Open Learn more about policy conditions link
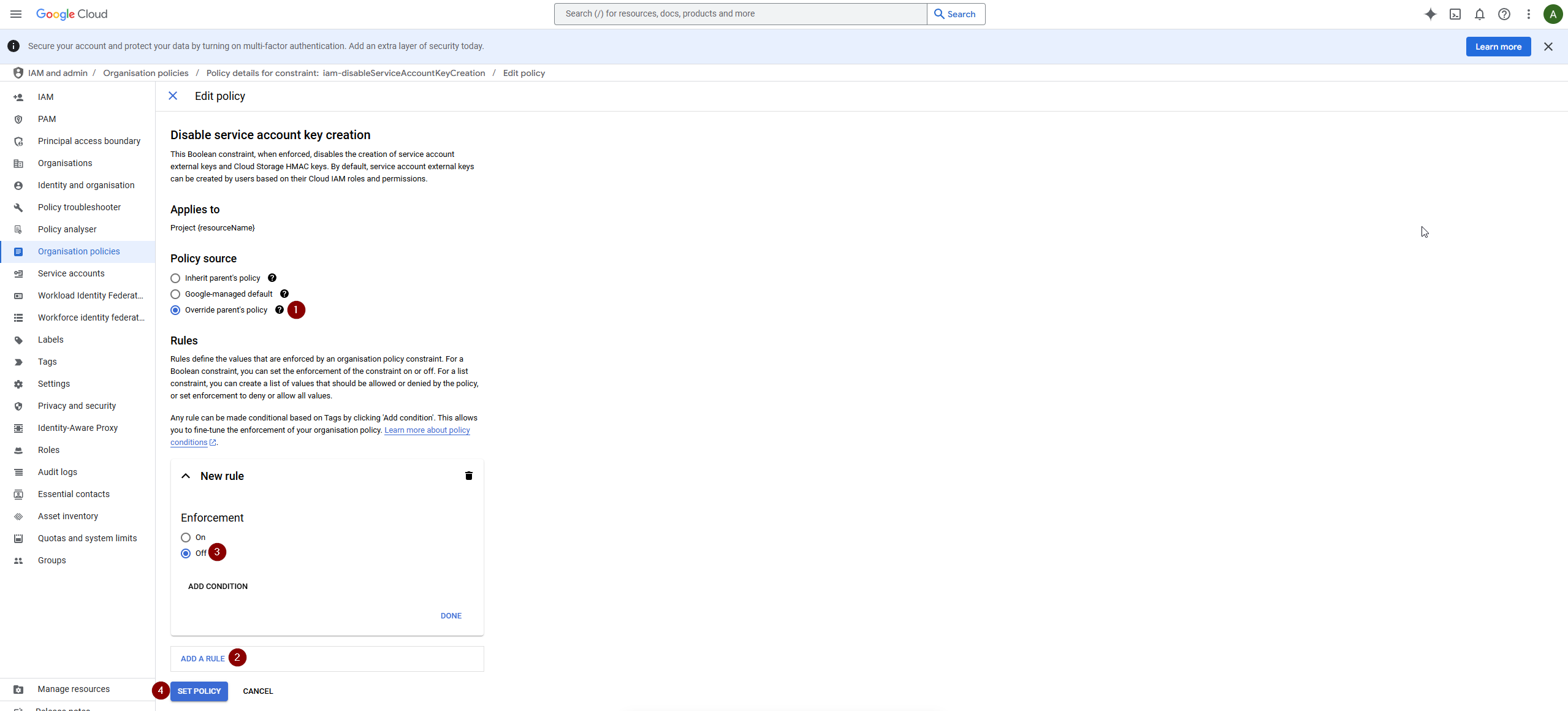Image resolution: width=1568 pixels, height=711 pixels. click(427, 430)
